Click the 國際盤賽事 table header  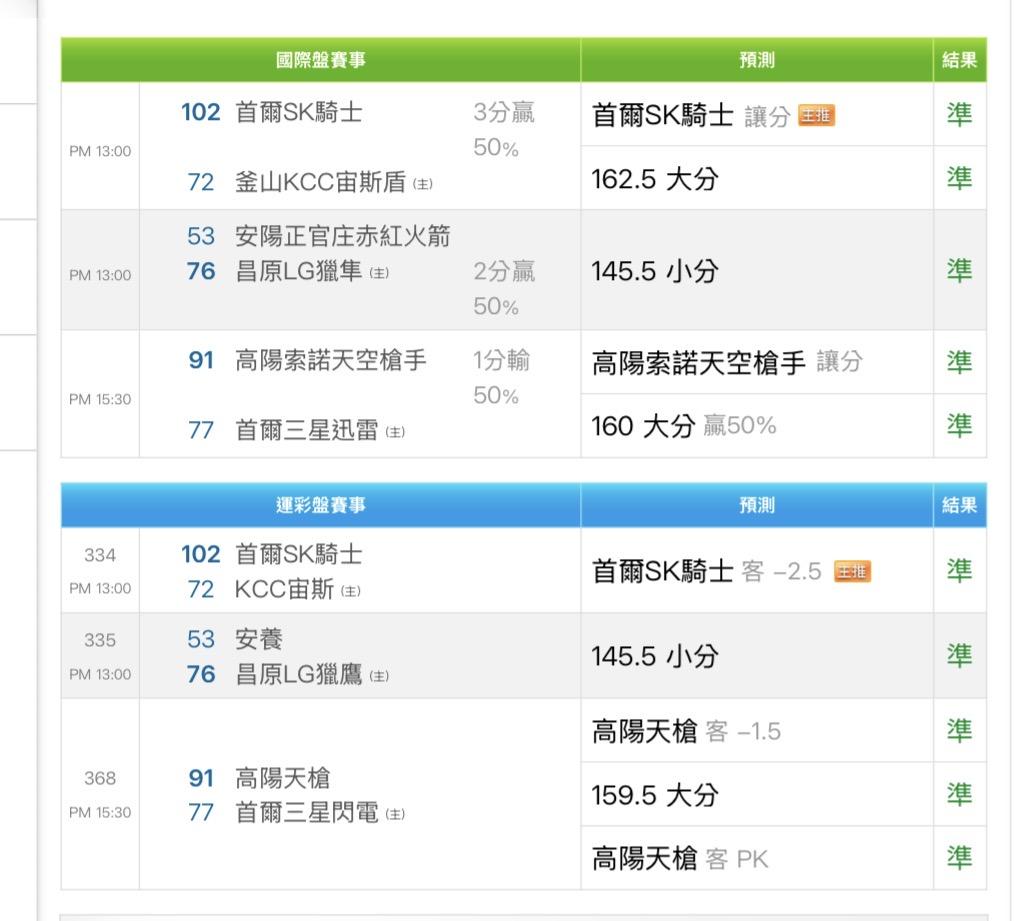point(320,60)
